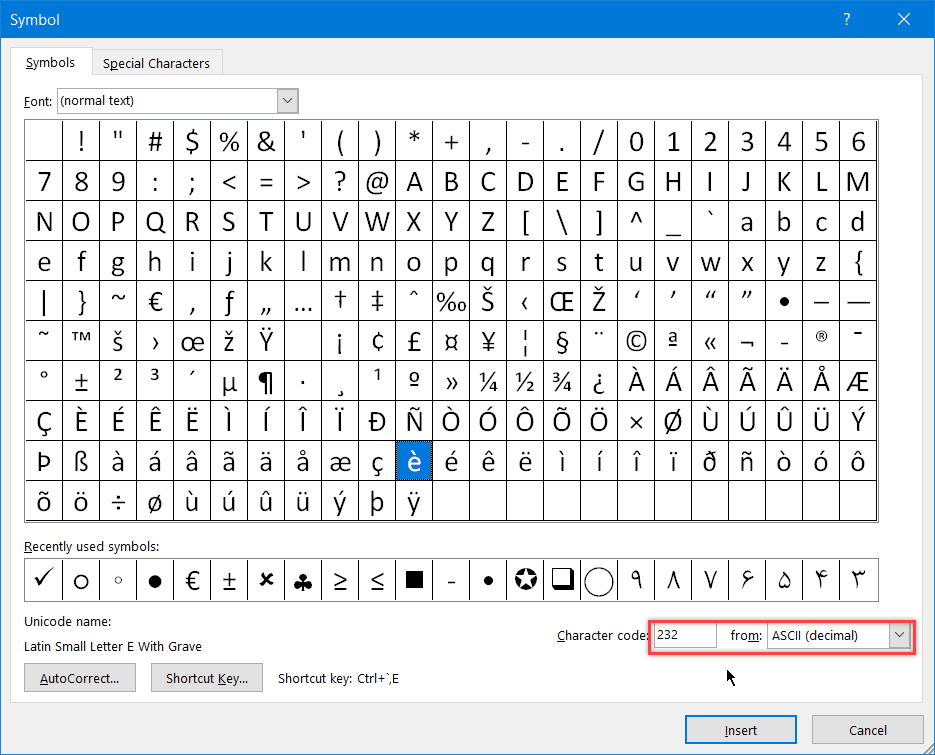Pick the checkmark in recently used symbols
935x755 pixels.
tap(44, 580)
